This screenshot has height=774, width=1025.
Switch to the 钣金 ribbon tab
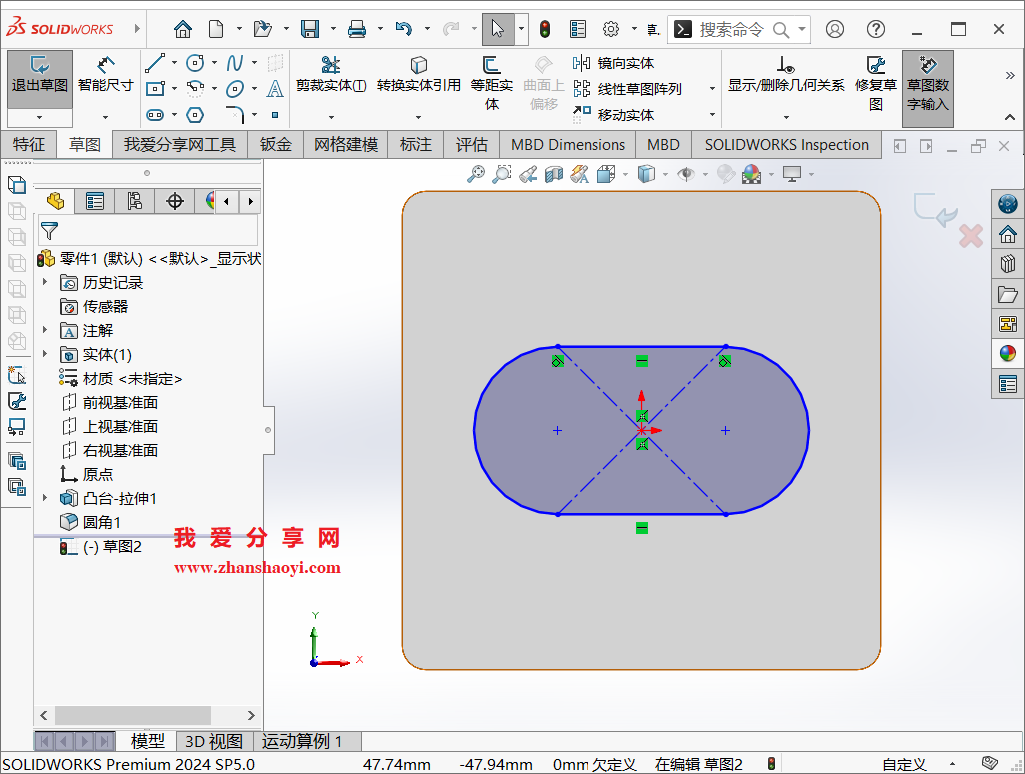point(275,144)
